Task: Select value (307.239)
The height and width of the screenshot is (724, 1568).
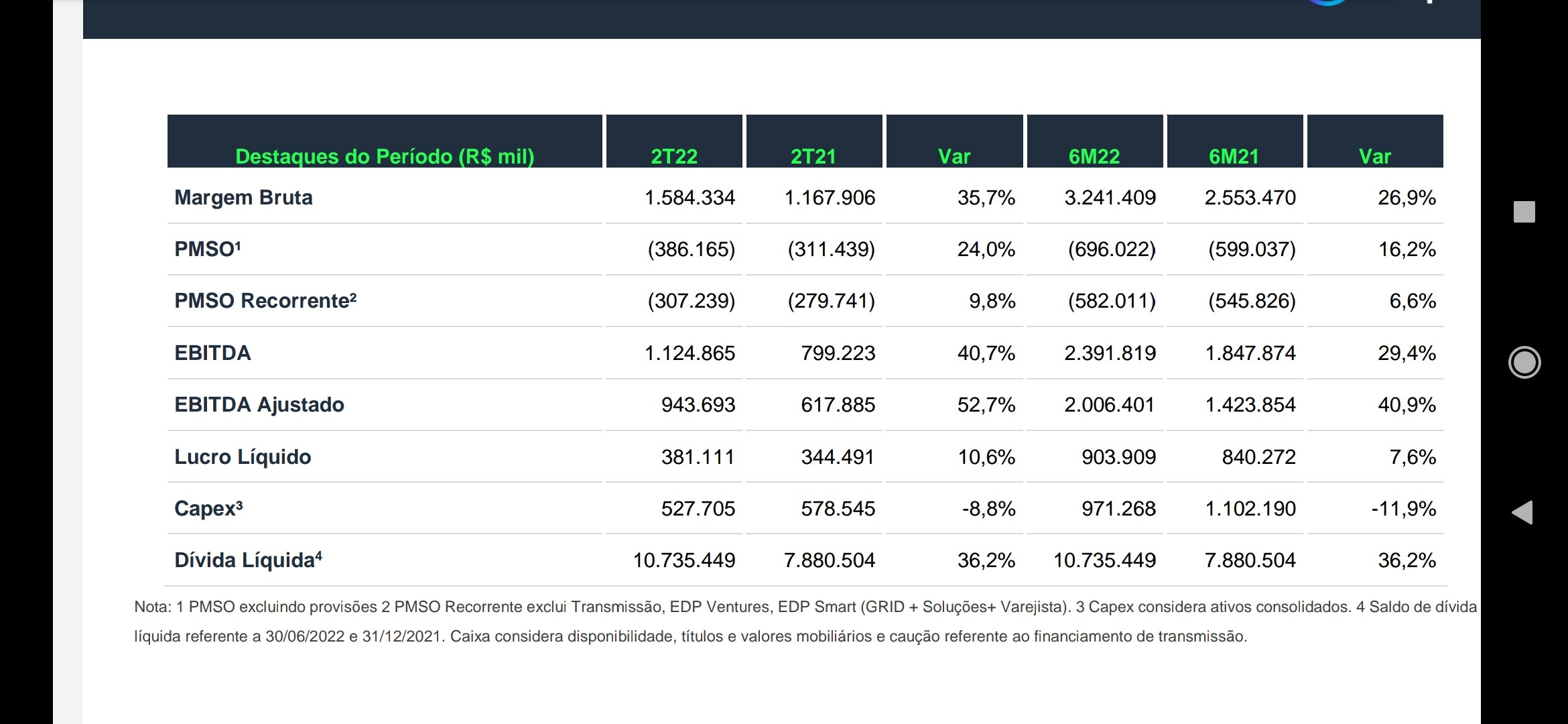Action: coord(691,301)
